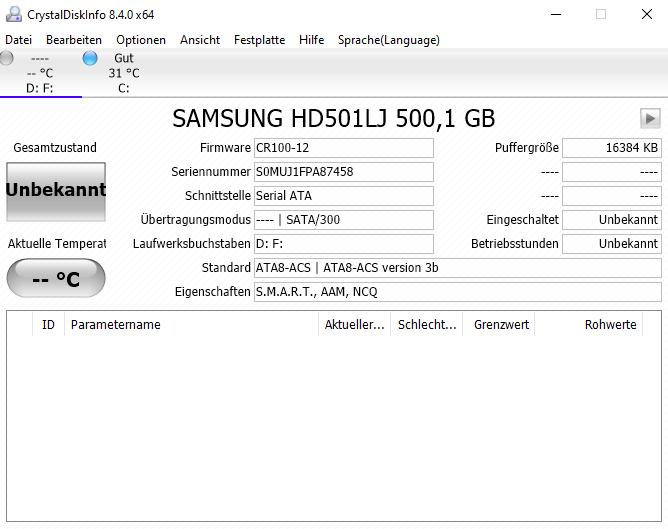Viewport: 668px width, 529px height.
Task: Select the blue Gut status circle for drive C:
Action: tap(90, 58)
